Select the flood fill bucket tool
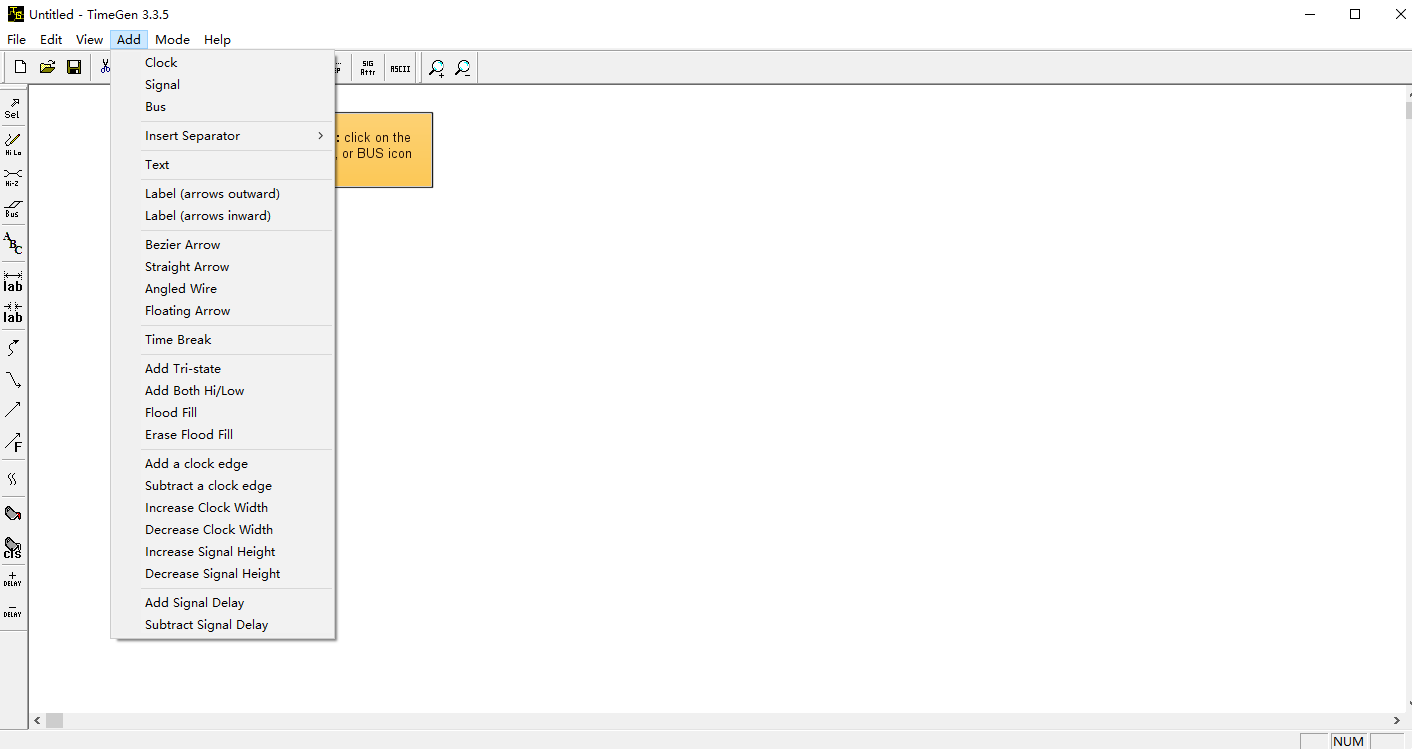Viewport: 1412px width, 749px height. pyautogui.click(x=13, y=514)
